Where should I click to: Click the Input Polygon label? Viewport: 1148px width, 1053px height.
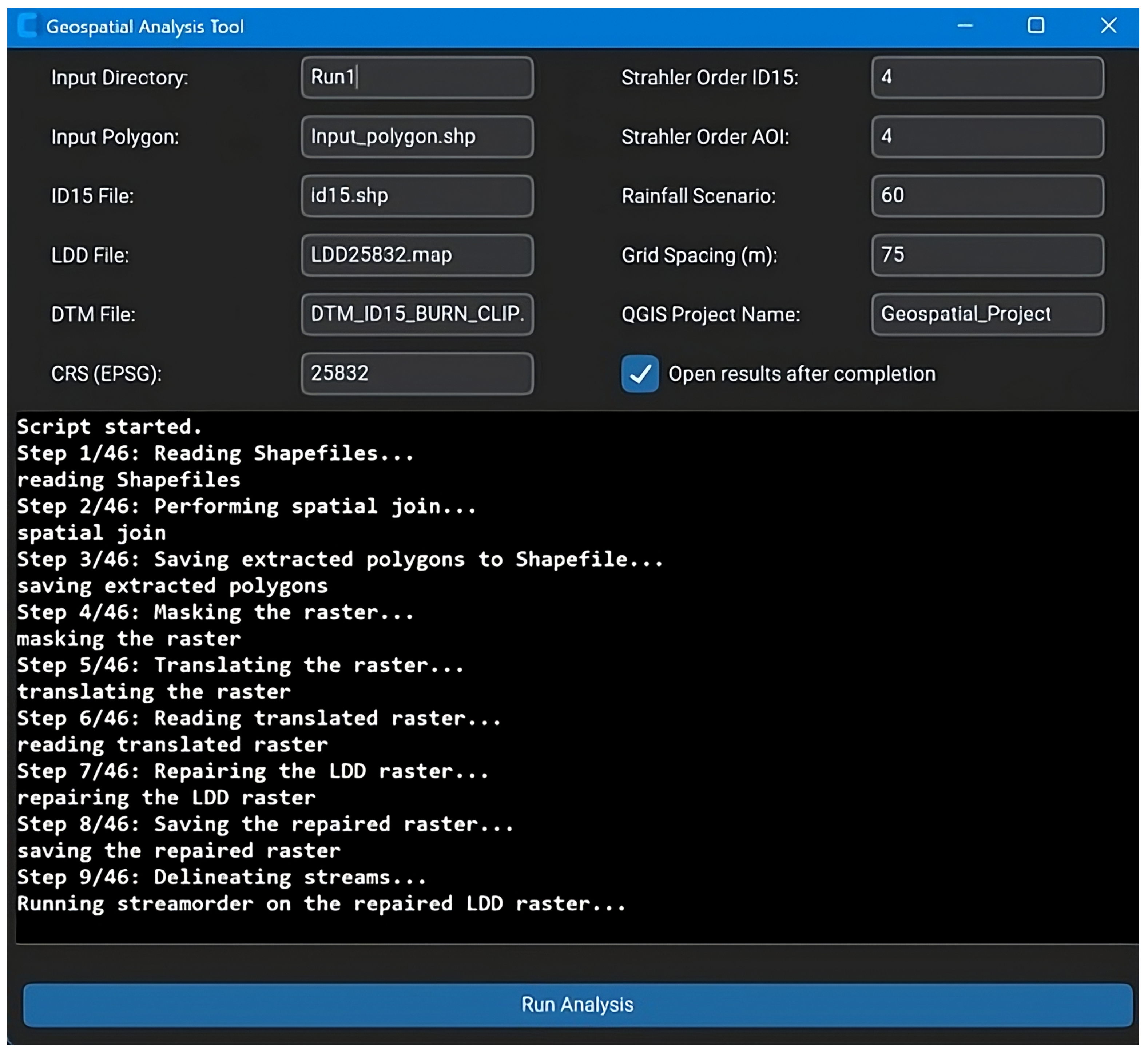[115, 137]
